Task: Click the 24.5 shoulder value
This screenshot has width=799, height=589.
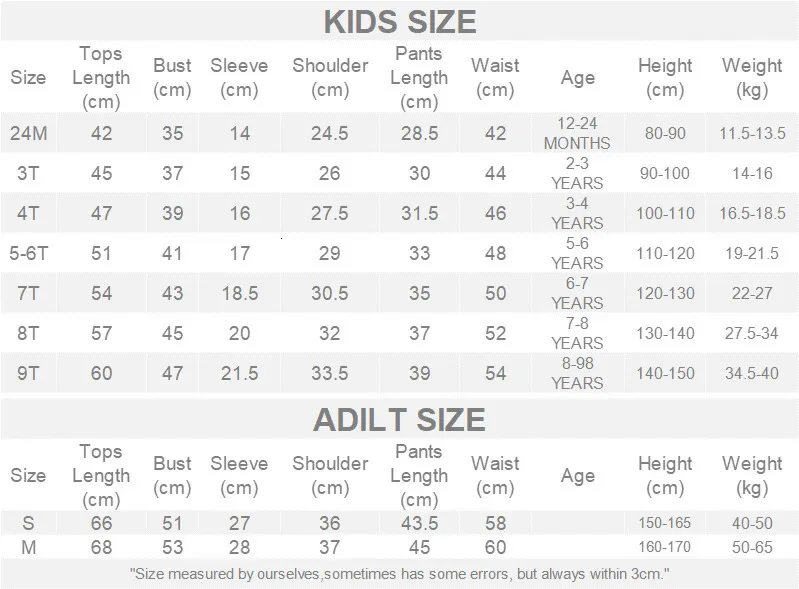Action: (x=330, y=133)
